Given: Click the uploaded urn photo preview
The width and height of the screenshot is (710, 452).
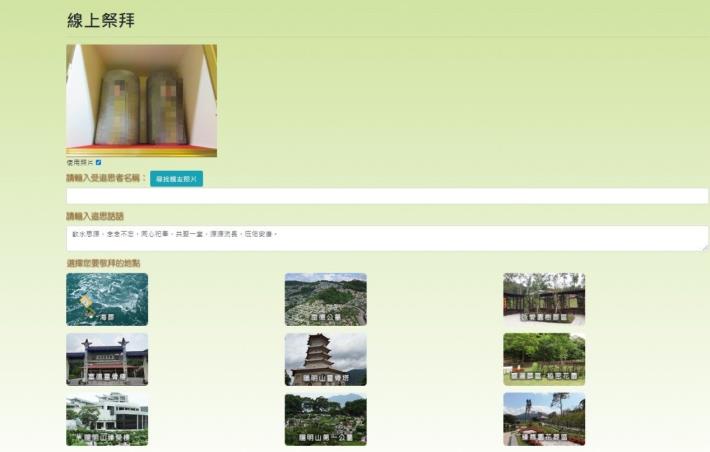Looking at the screenshot, I should (141, 100).
